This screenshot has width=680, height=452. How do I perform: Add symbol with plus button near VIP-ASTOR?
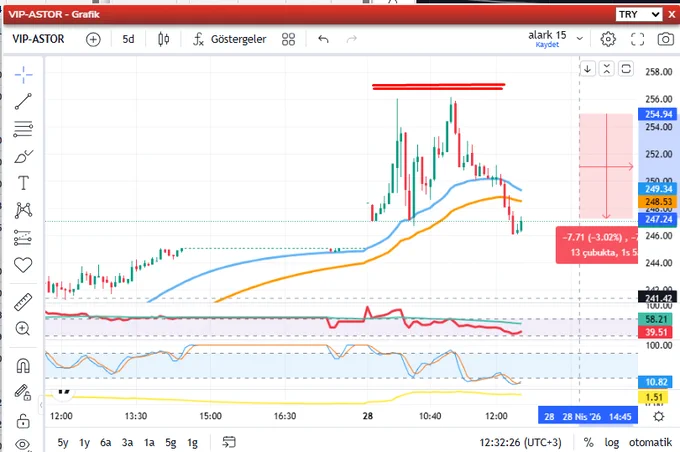pyautogui.click(x=93, y=39)
